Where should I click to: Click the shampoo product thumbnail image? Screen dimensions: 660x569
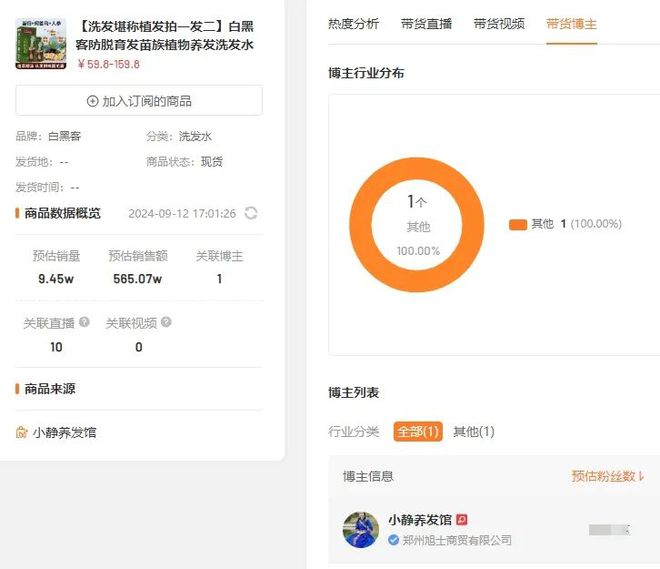(41, 44)
